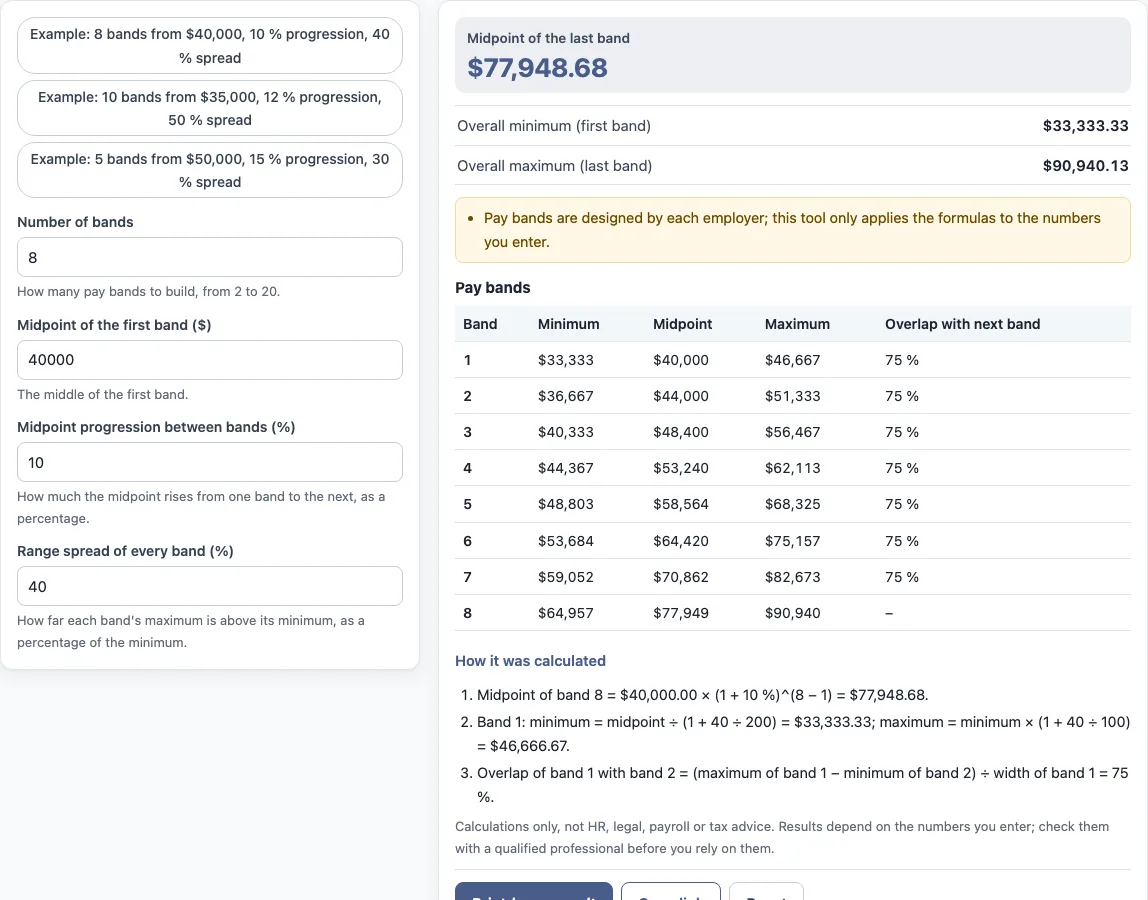Click the 'Maximum' column header

tap(797, 324)
